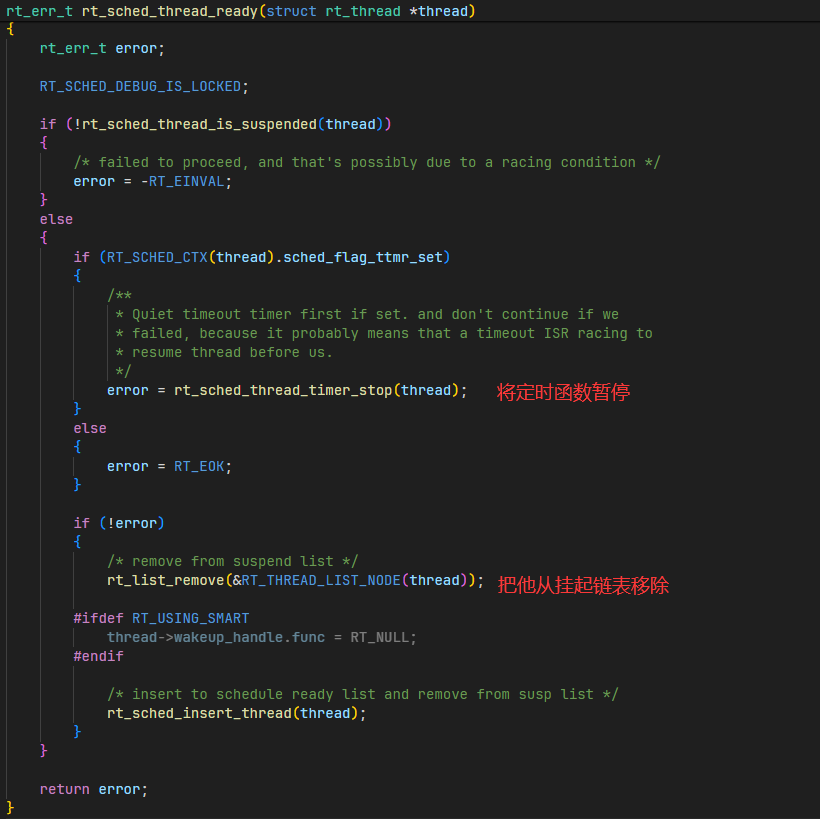Click the function name rt_sched_thread_ready
The width and height of the screenshot is (820, 819).
pyautogui.click(x=170, y=11)
